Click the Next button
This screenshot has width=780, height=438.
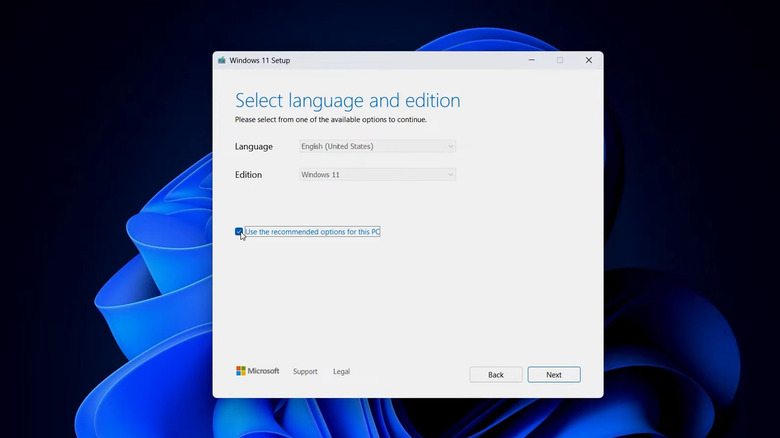554,375
